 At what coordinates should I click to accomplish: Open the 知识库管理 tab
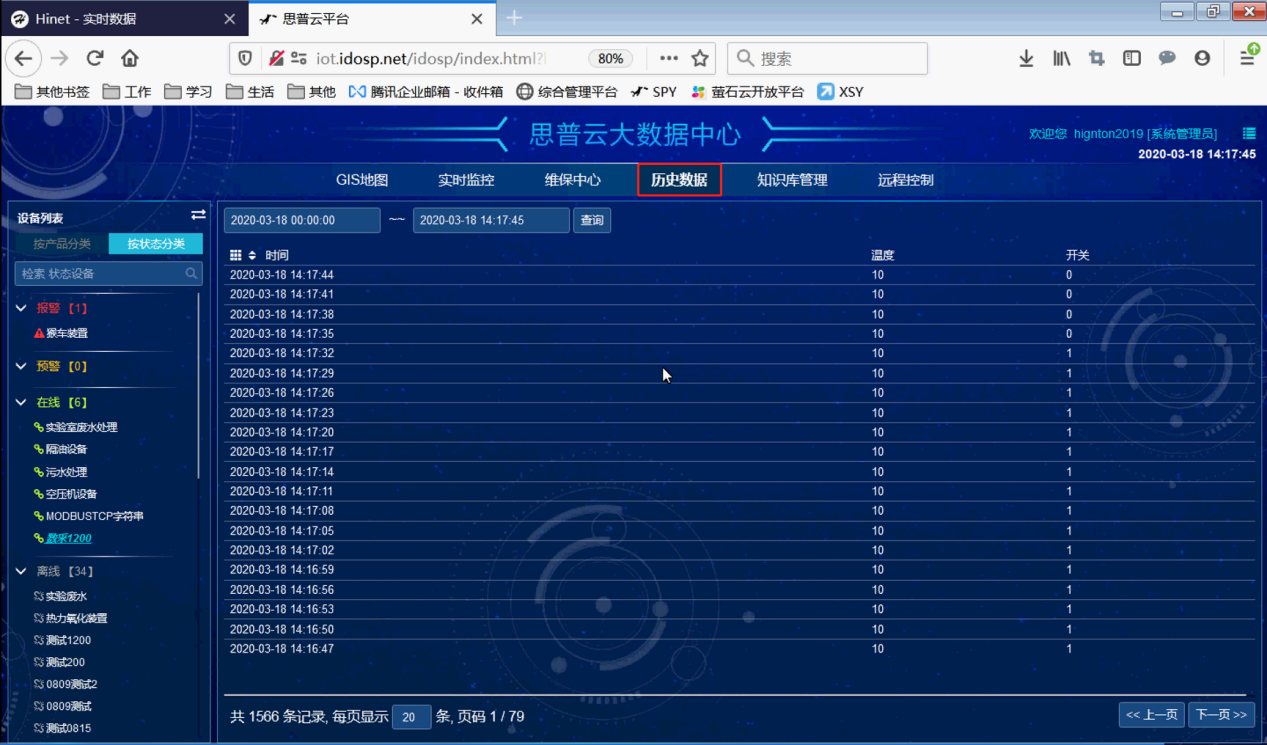pos(792,180)
